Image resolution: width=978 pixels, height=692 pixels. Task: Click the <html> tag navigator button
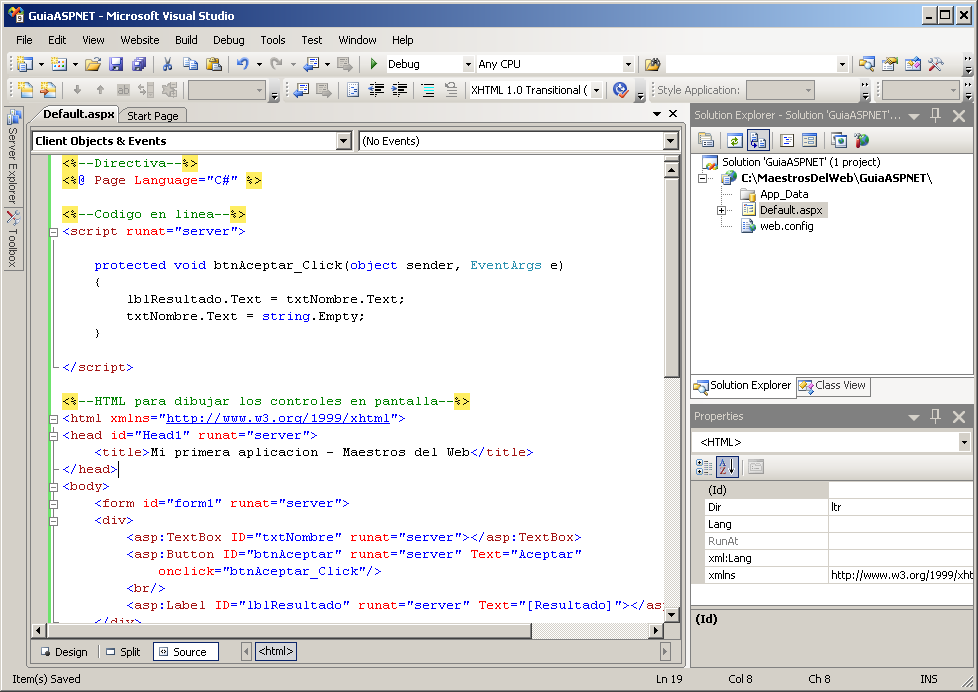pyautogui.click(x=276, y=651)
